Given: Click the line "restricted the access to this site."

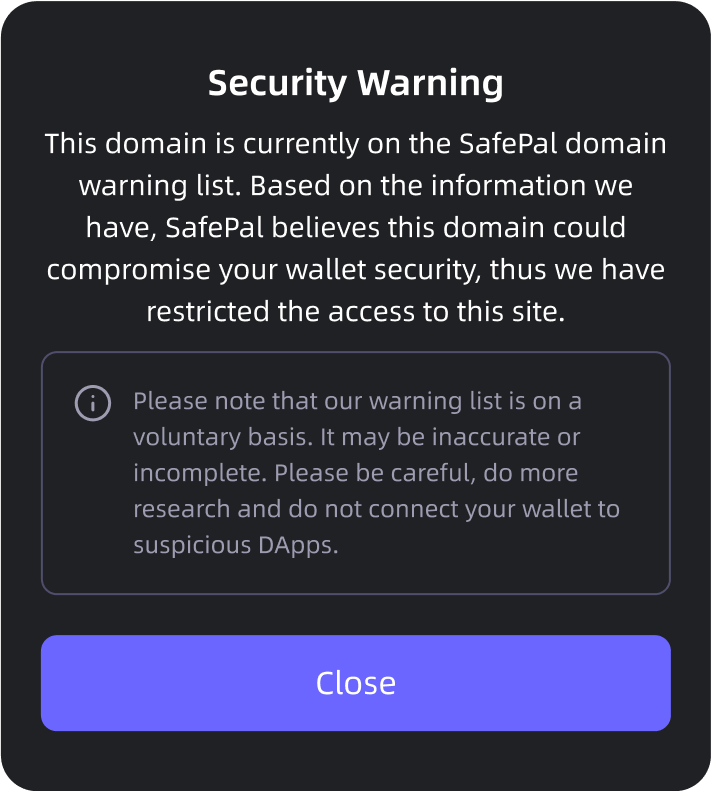Looking at the screenshot, I should tap(356, 311).
